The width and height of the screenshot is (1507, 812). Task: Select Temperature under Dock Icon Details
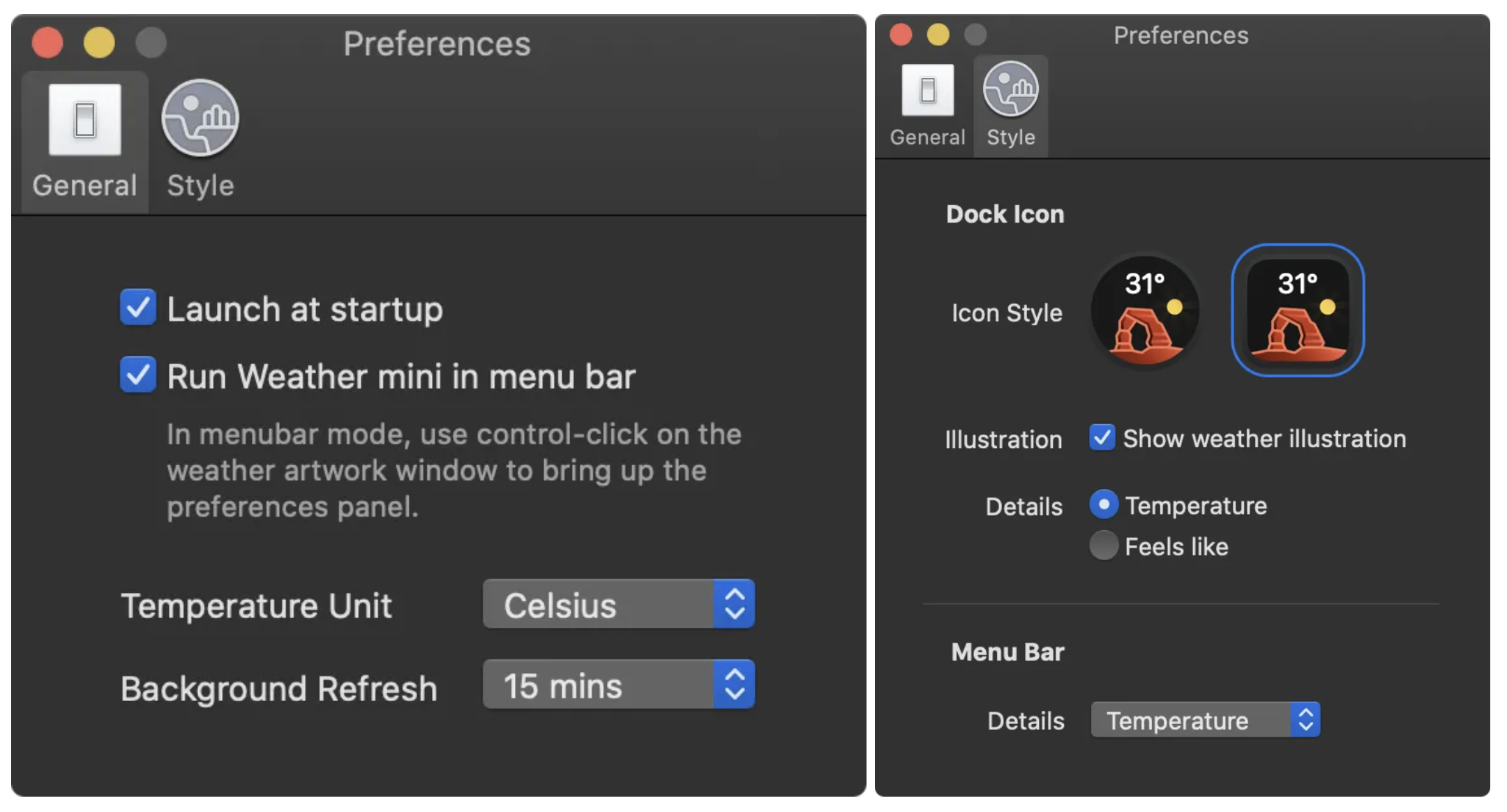point(1104,505)
